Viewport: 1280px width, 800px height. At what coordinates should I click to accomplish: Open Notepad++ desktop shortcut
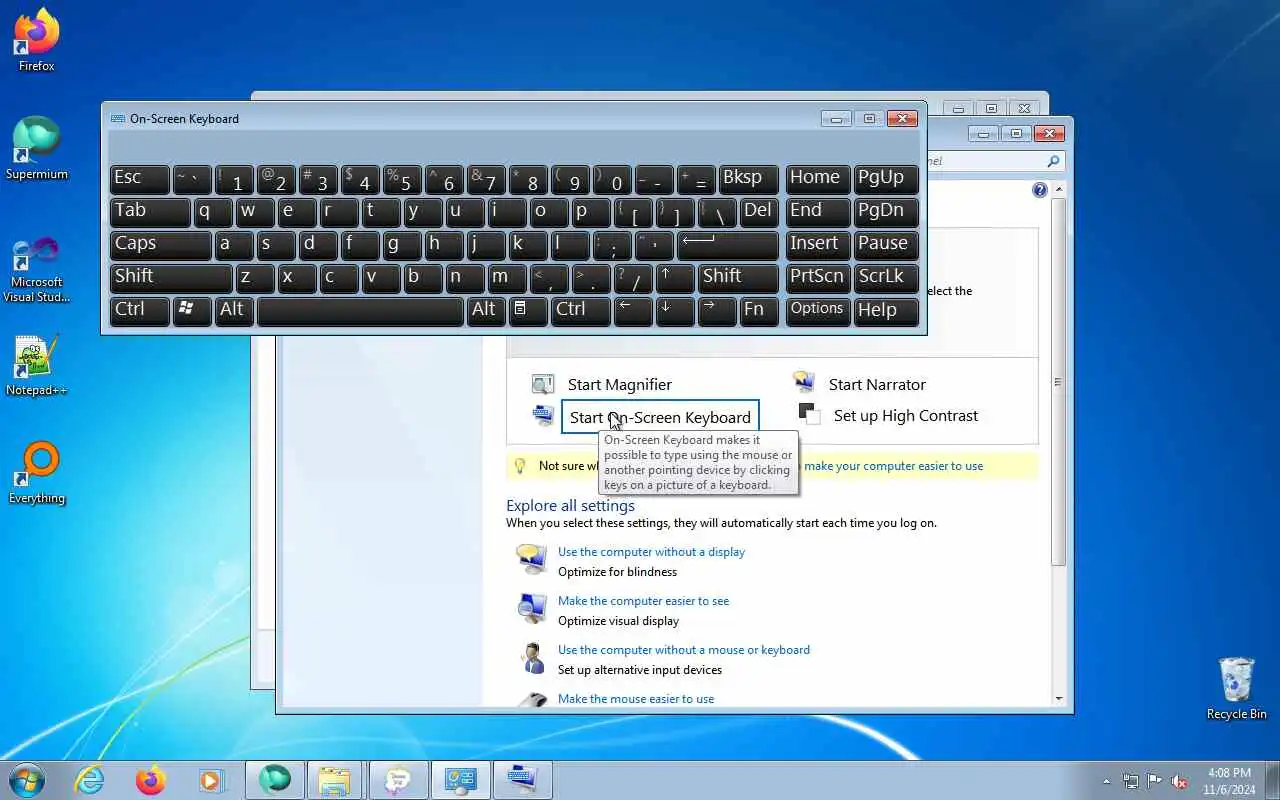tap(37, 365)
